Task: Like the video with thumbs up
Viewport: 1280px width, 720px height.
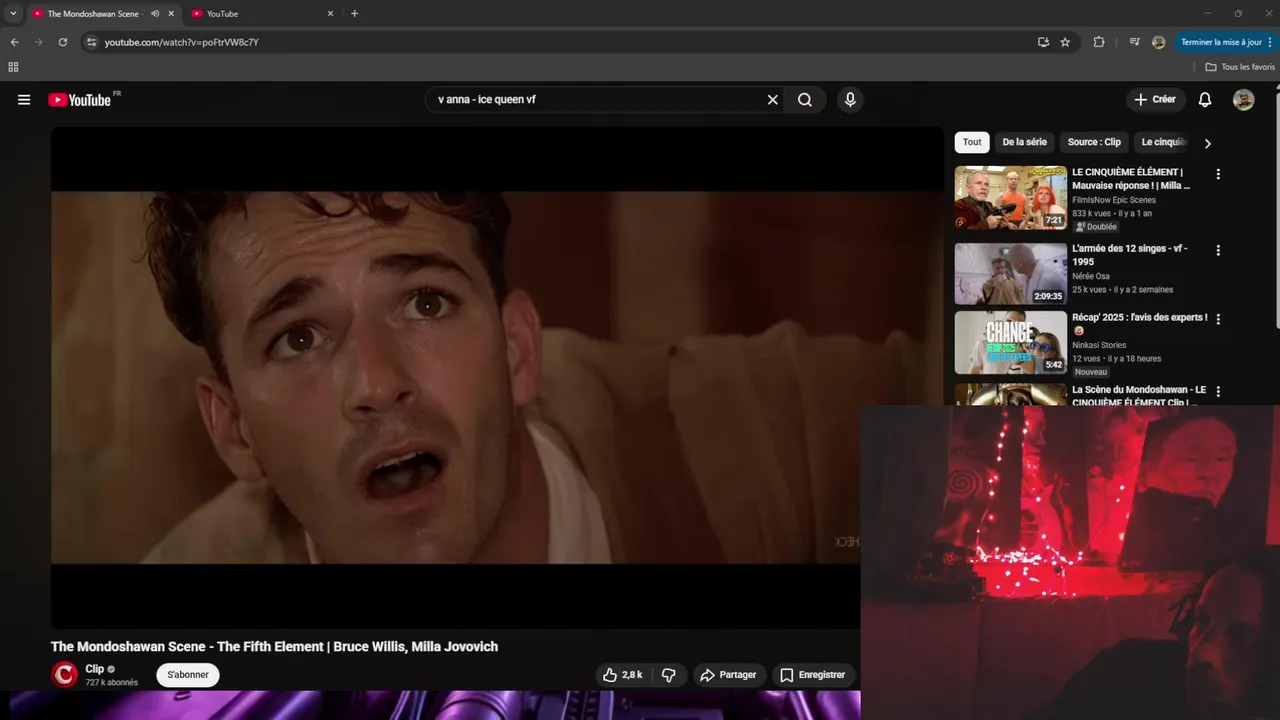Action: coord(622,675)
